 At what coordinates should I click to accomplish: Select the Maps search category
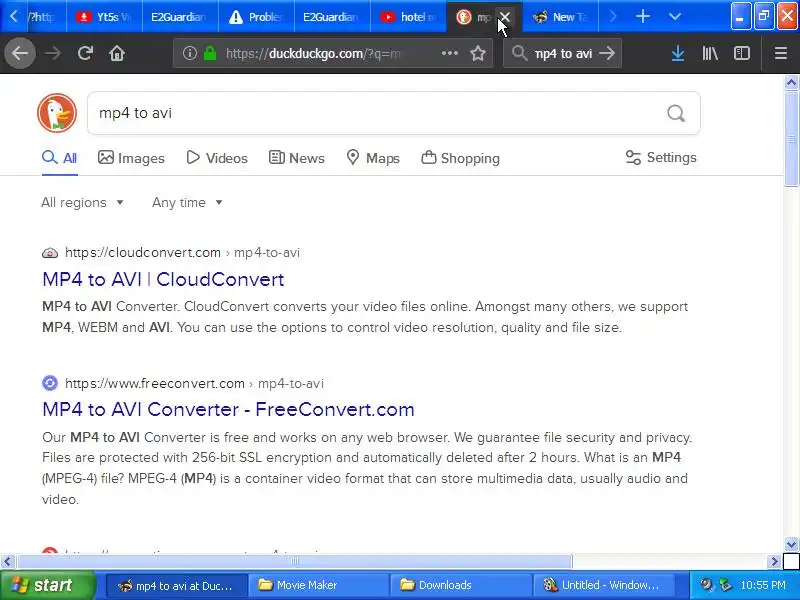coord(372,158)
